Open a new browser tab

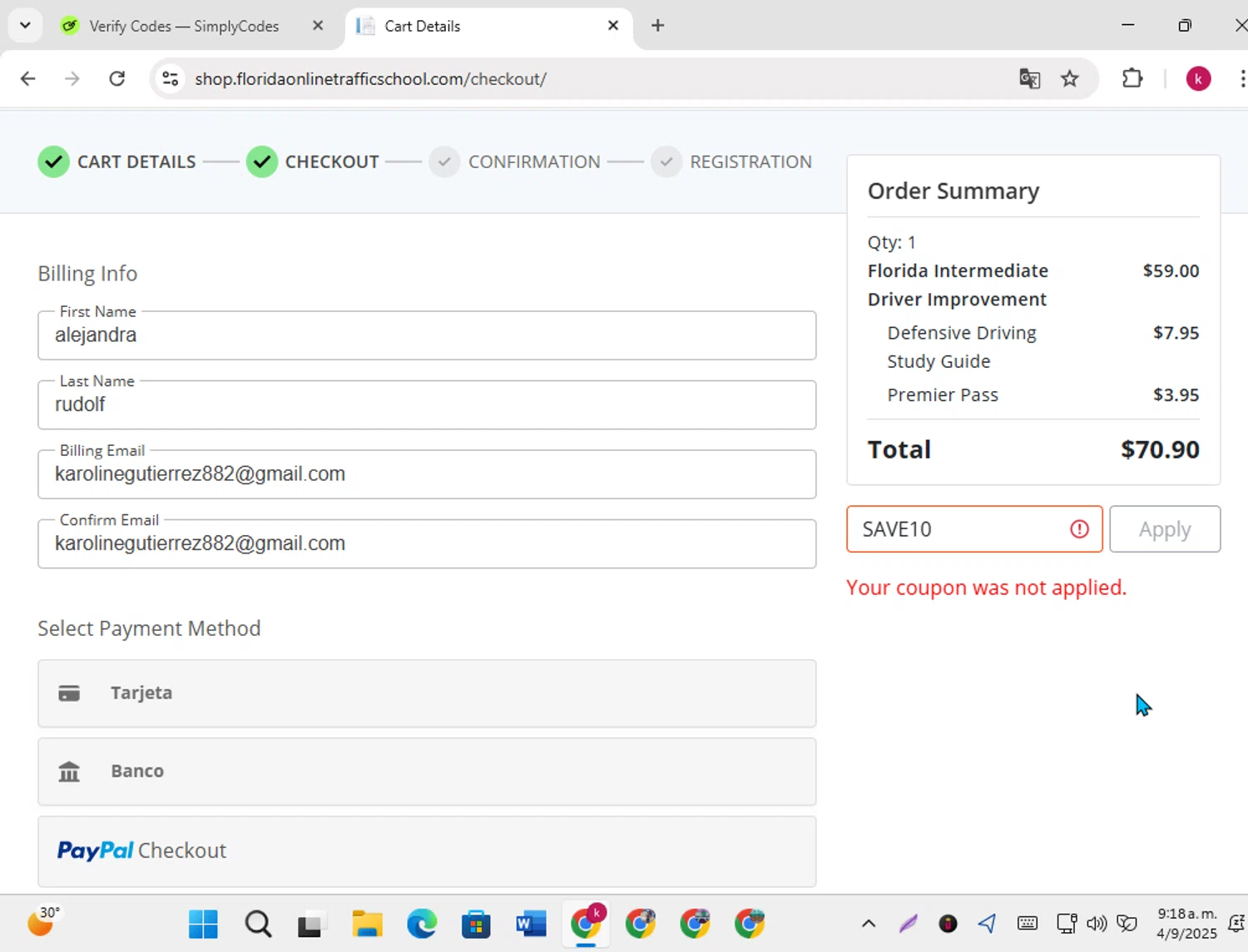tap(658, 26)
